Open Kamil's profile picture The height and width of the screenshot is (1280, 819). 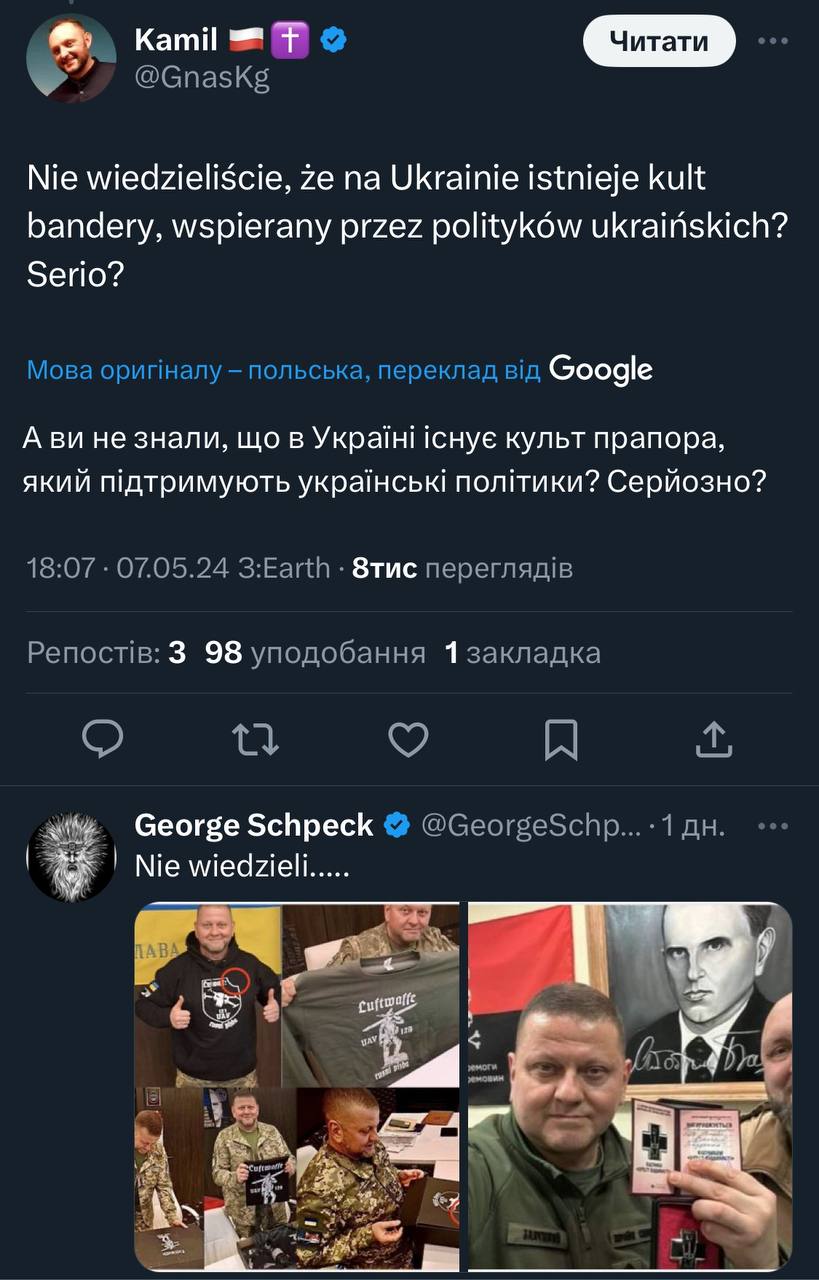click(71, 57)
